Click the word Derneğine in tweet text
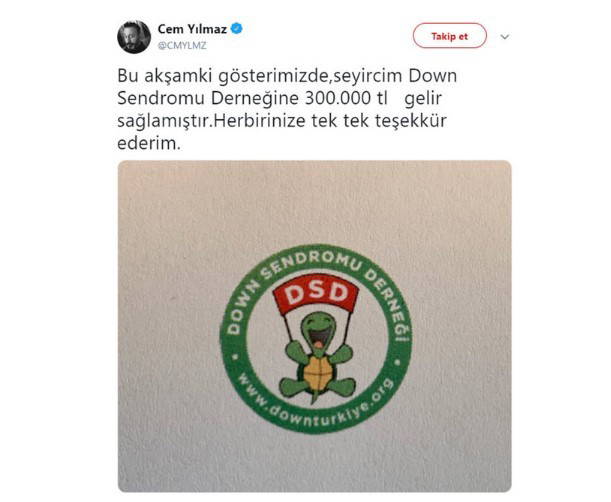Image resolution: width=611 pixels, height=502 pixels. (x=254, y=99)
